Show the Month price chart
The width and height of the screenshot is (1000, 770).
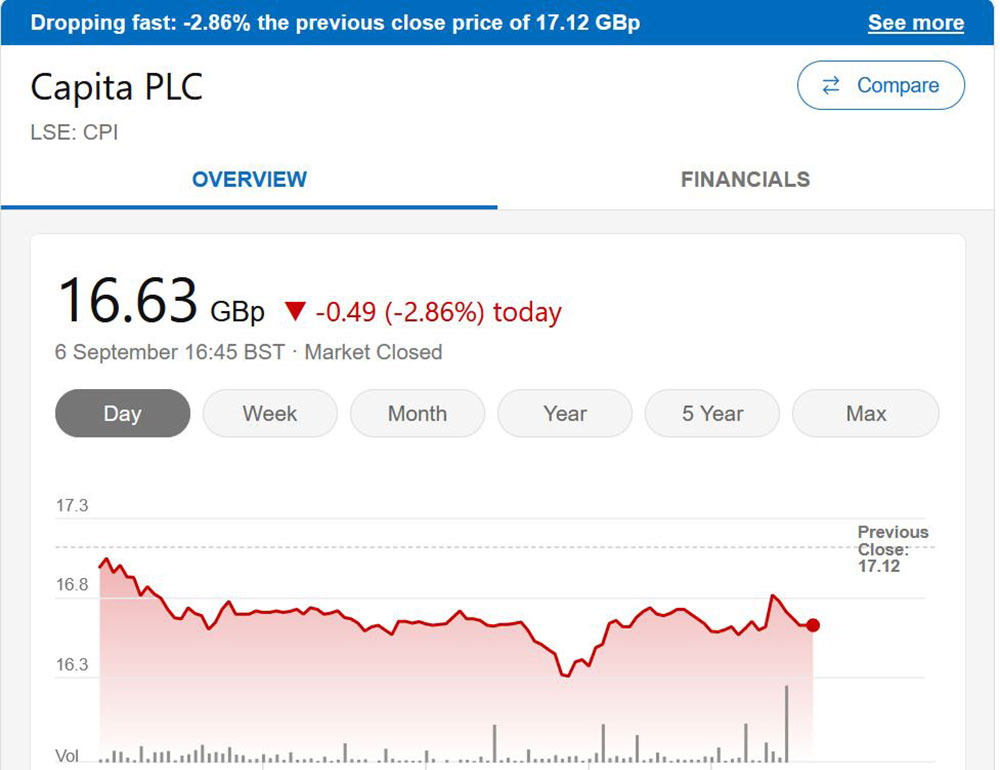pyautogui.click(x=417, y=413)
